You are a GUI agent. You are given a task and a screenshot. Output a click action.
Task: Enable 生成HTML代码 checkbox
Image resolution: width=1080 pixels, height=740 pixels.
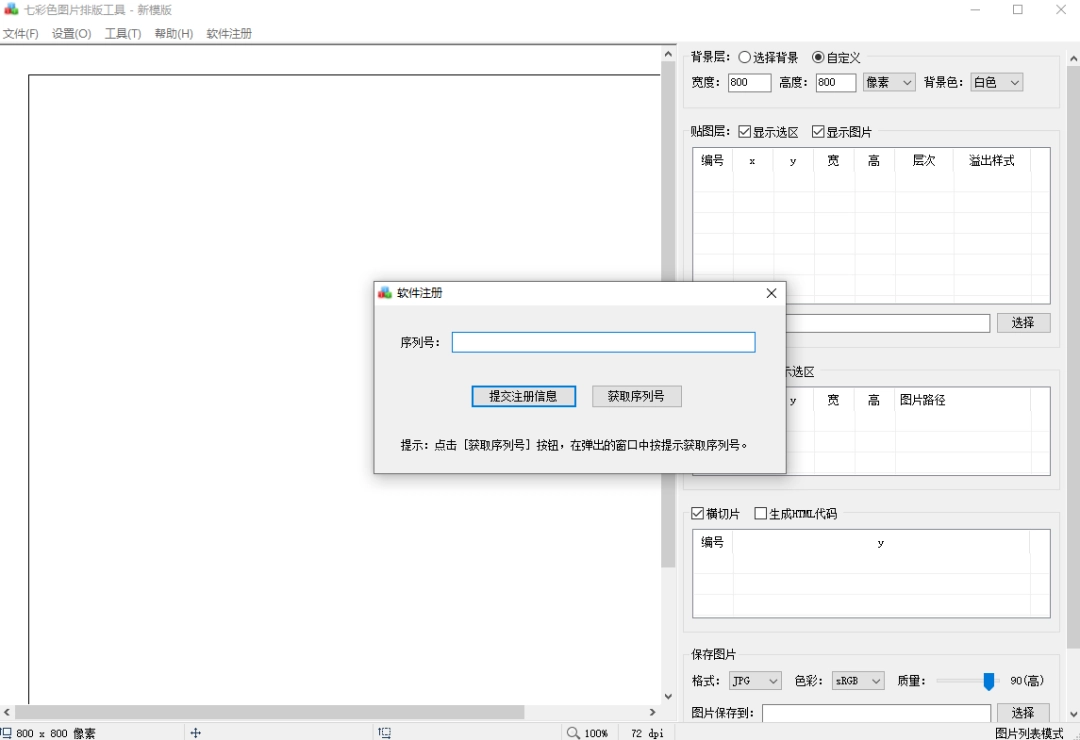point(760,513)
